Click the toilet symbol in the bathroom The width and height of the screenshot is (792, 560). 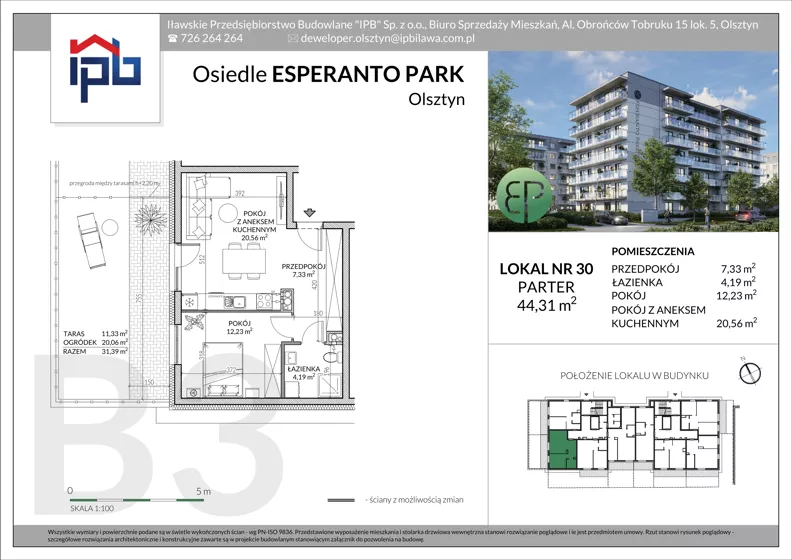point(332,357)
